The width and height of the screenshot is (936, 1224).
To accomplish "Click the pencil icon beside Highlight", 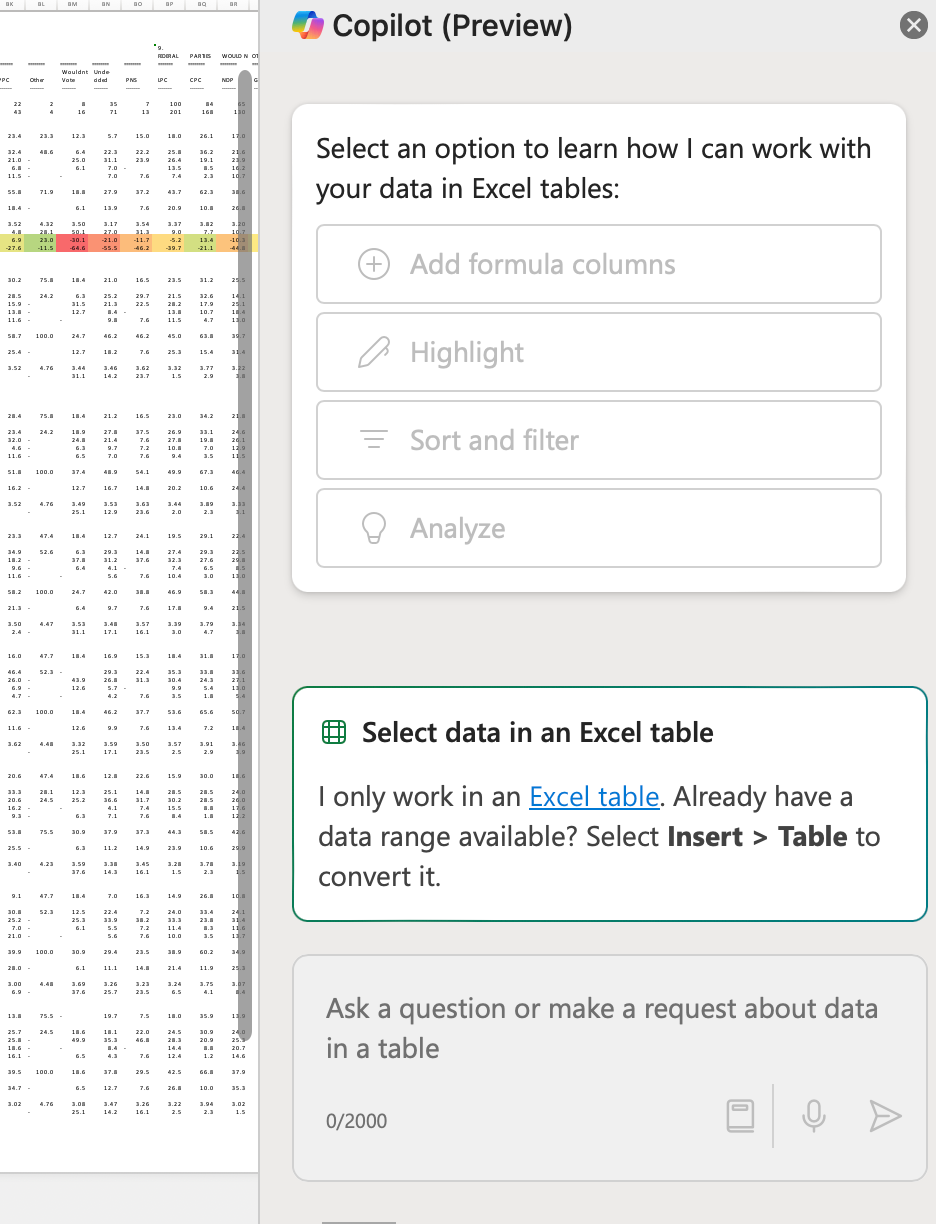I will tap(373, 352).
